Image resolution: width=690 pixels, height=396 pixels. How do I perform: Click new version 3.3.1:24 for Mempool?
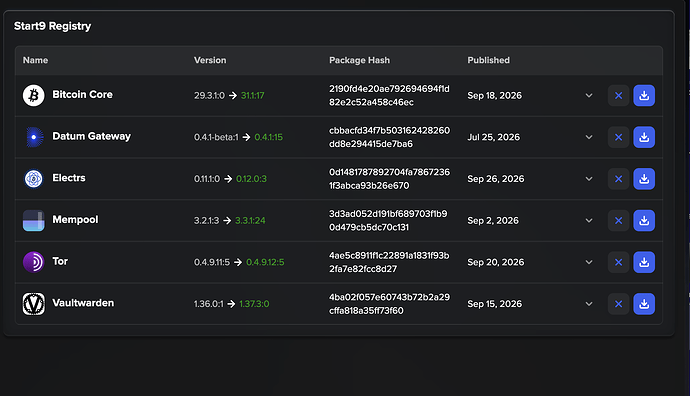[250, 220]
